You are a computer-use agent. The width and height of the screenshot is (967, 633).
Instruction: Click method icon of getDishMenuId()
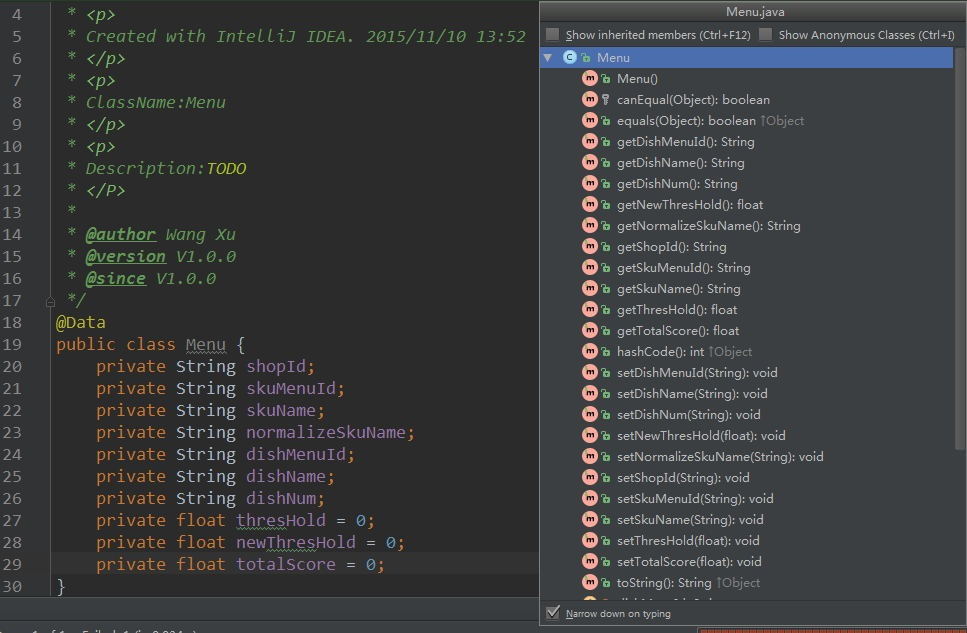(590, 141)
